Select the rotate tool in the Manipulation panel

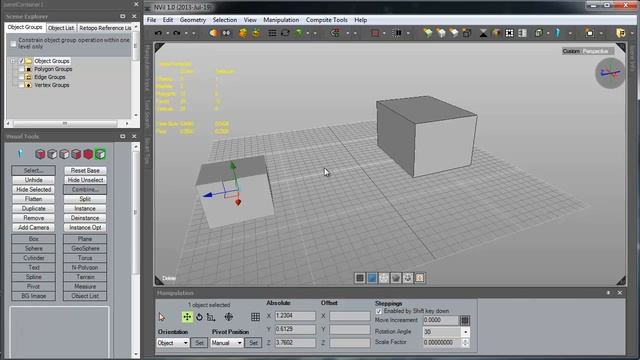coord(199,317)
